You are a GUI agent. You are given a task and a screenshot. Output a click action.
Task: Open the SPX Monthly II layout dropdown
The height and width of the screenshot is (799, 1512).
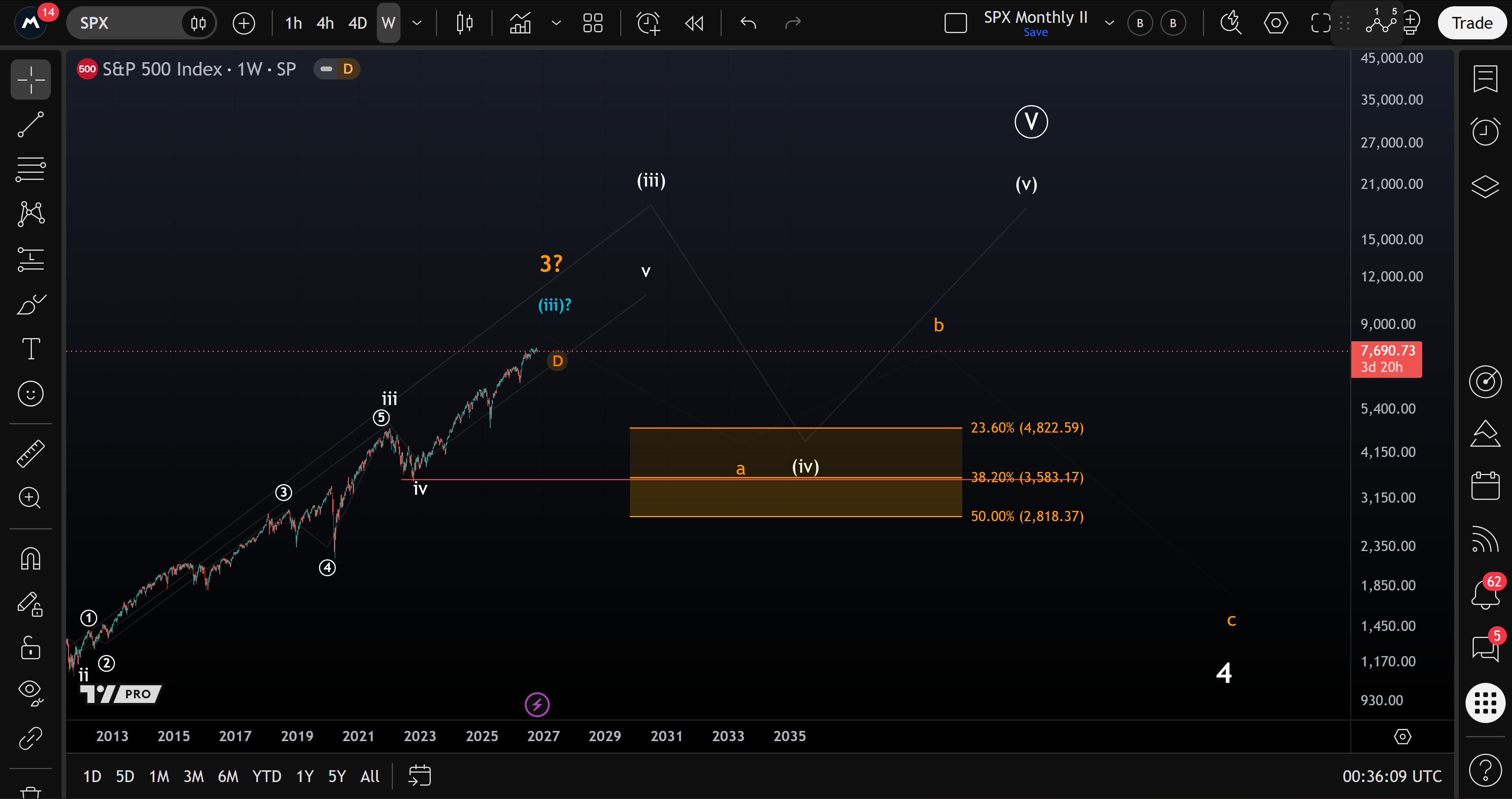[x=1109, y=23]
